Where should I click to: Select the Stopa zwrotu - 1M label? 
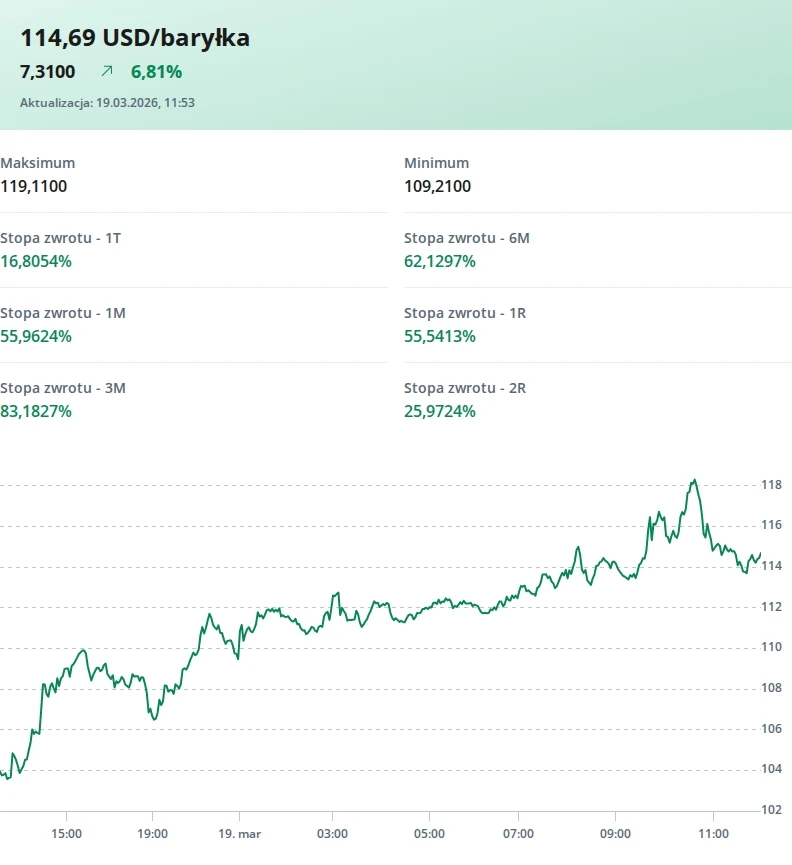point(63,313)
